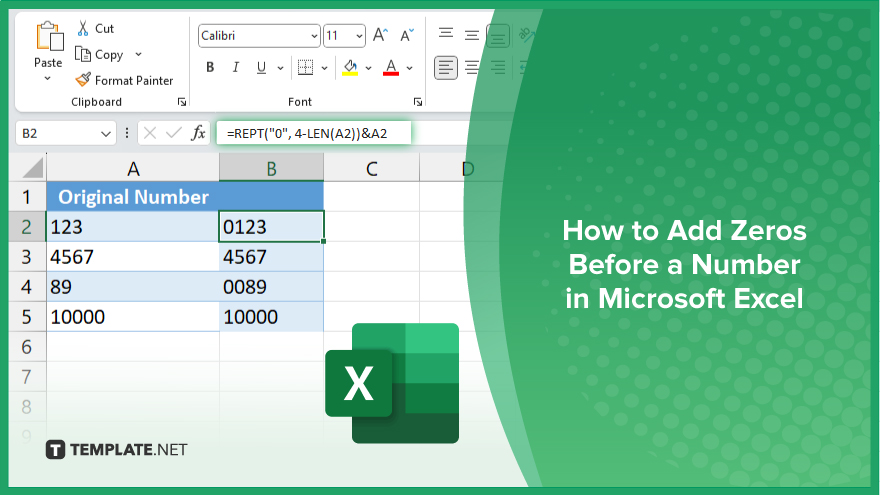This screenshot has height=495, width=880.
Task: Open the Clipboard dialog launcher
Action: click(x=182, y=102)
